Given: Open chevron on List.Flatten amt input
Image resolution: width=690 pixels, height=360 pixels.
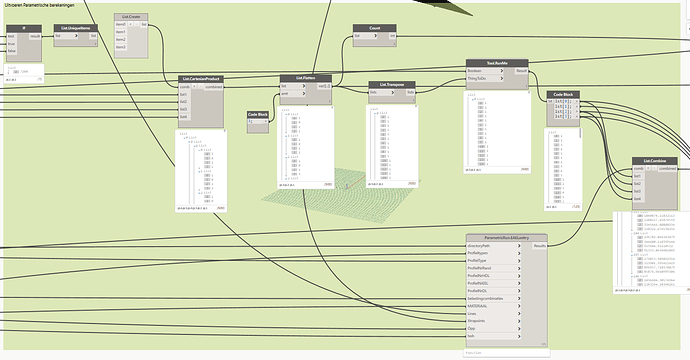Looking at the screenshot, I should (x=303, y=93).
